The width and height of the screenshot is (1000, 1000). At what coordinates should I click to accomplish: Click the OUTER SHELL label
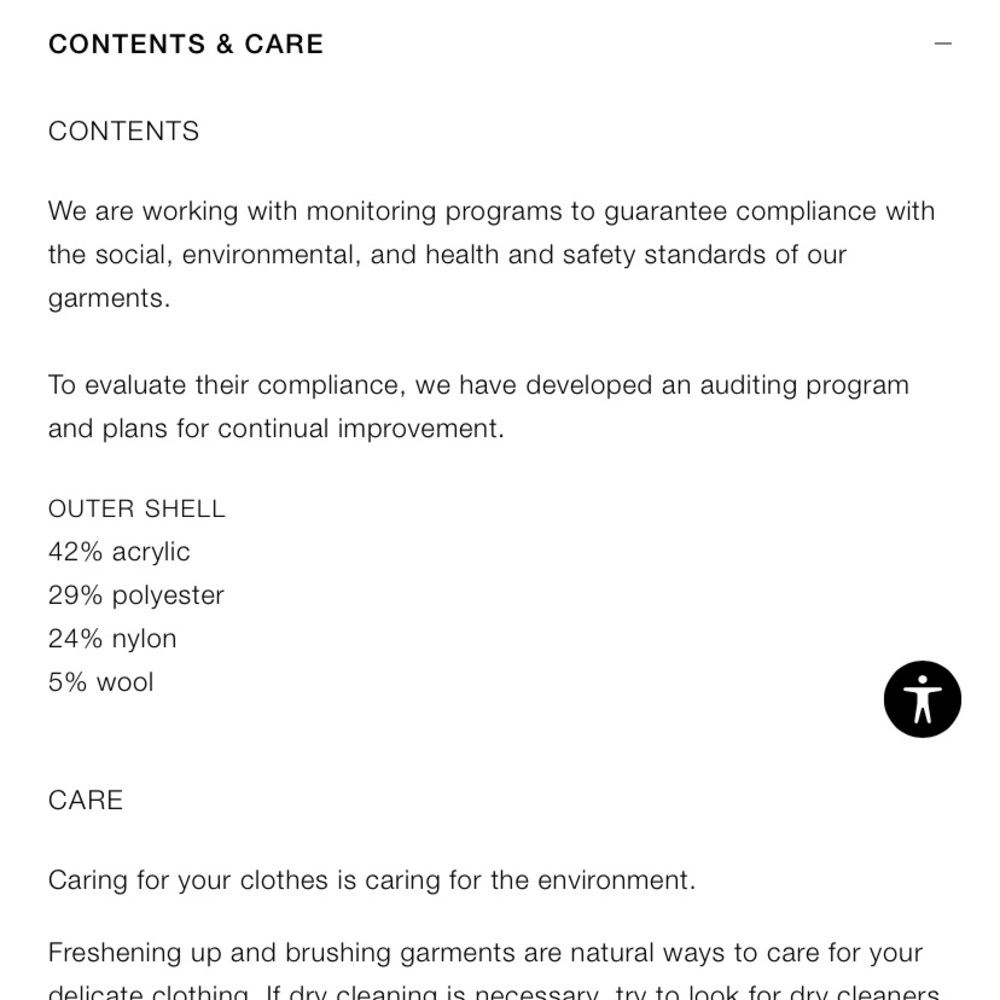[x=136, y=509]
